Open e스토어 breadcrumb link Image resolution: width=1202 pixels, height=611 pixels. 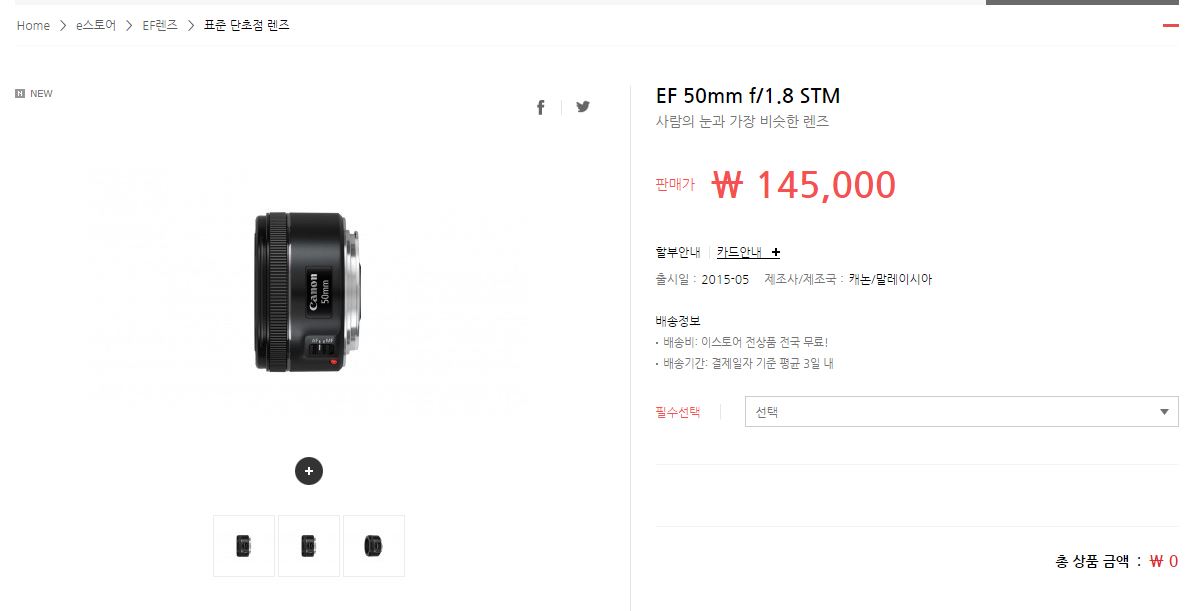pos(96,26)
